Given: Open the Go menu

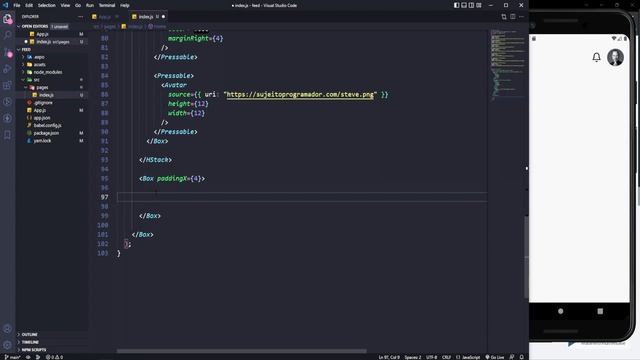Looking at the screenshot, I should (x=78, y=5).
